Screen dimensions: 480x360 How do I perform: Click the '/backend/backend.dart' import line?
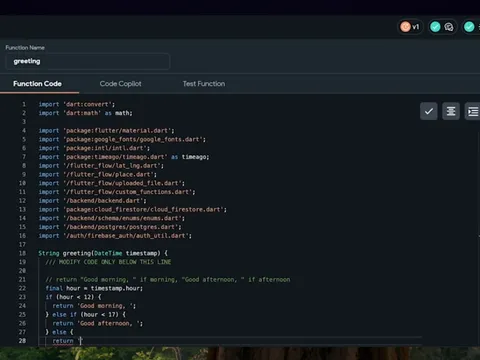click(x=92, y=201)
